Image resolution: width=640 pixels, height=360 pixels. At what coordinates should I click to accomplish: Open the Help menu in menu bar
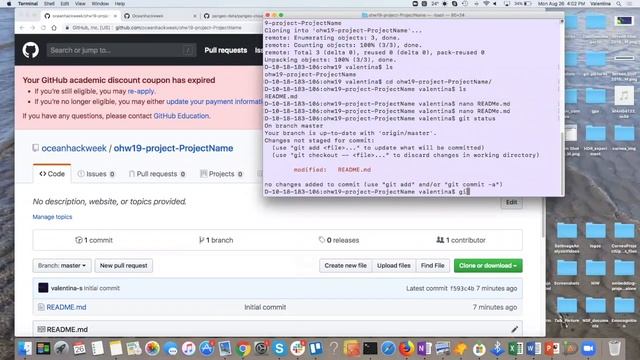tap(120, 4)
